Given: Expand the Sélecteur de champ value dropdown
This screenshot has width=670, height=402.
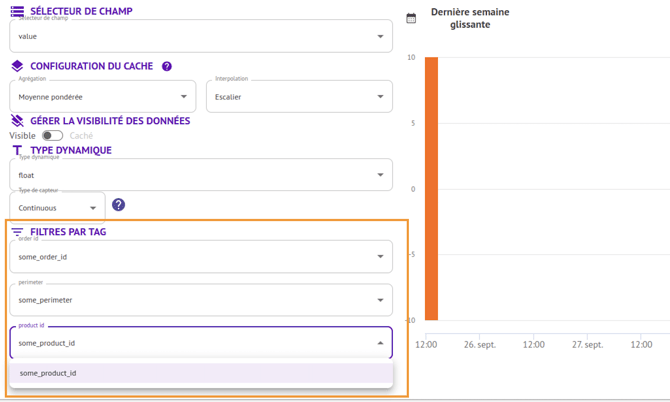Looking at the screenshot, I should [201, 36].
